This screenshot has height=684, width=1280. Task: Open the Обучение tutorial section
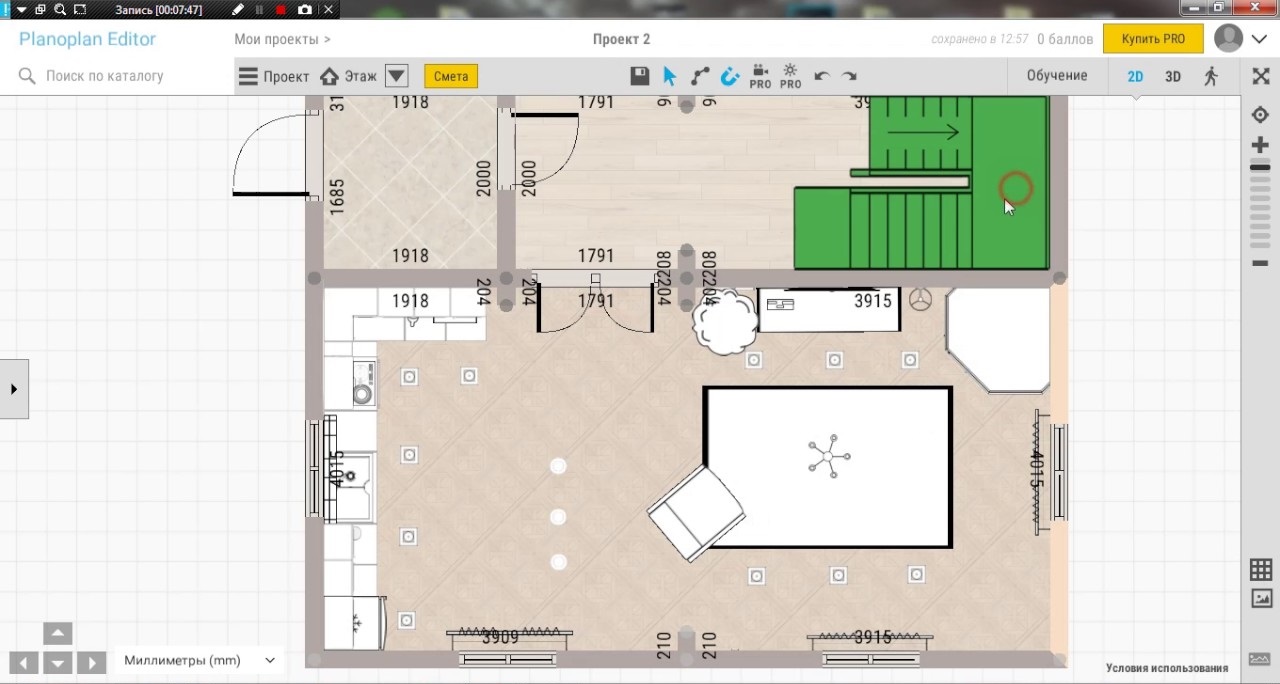click(x=1057, y=76)
